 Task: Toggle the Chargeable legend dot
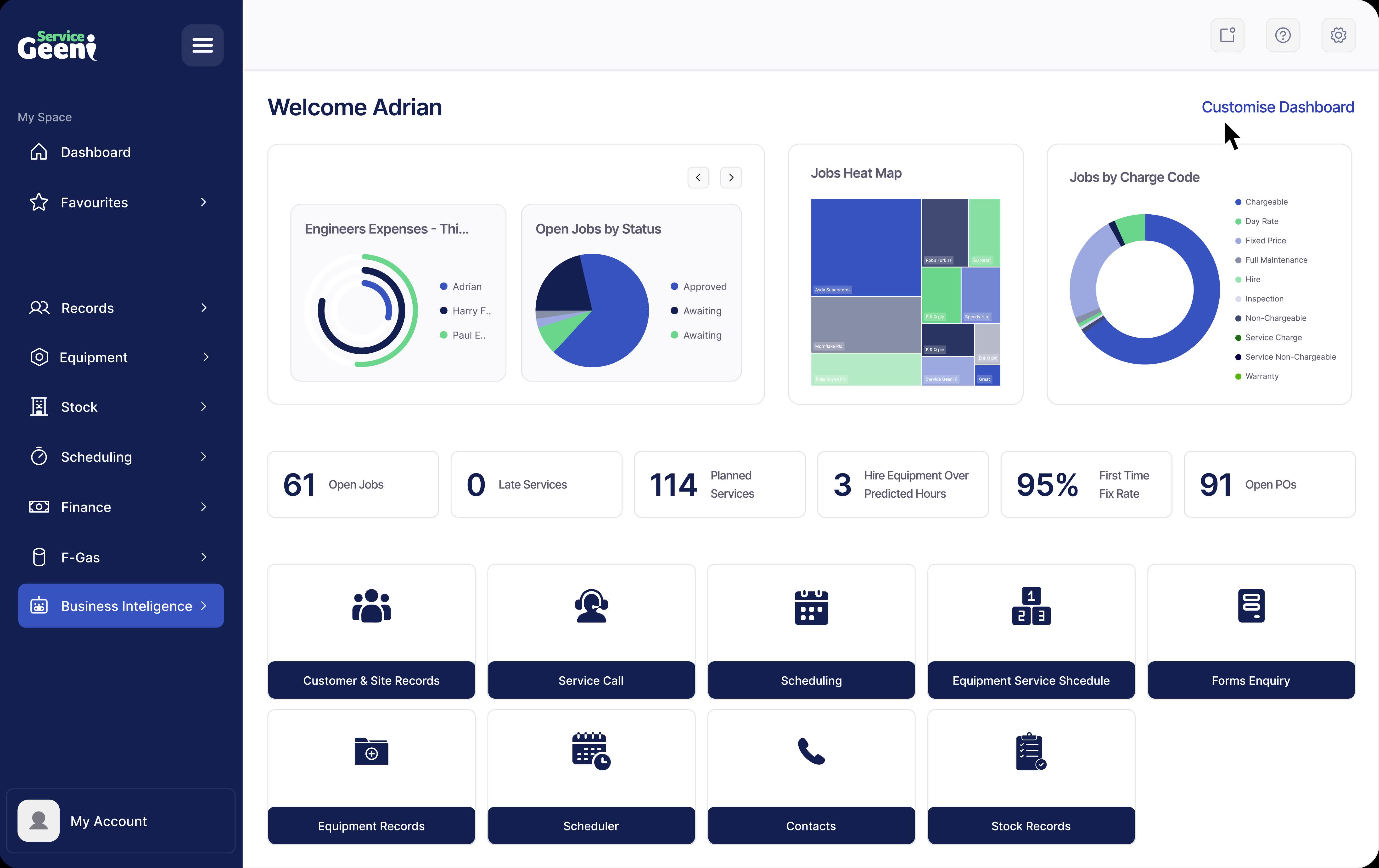[x=1238, y=202]
